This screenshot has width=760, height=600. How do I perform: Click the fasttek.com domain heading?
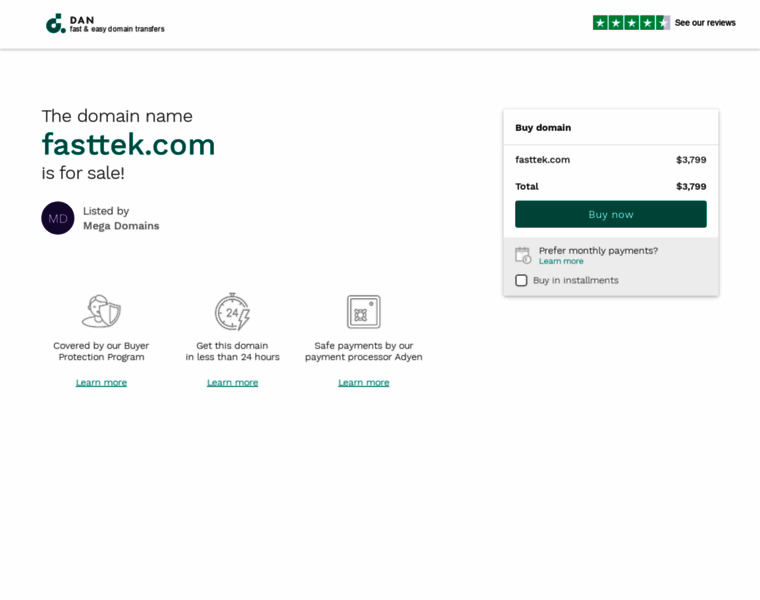click(x=128, y=144)
